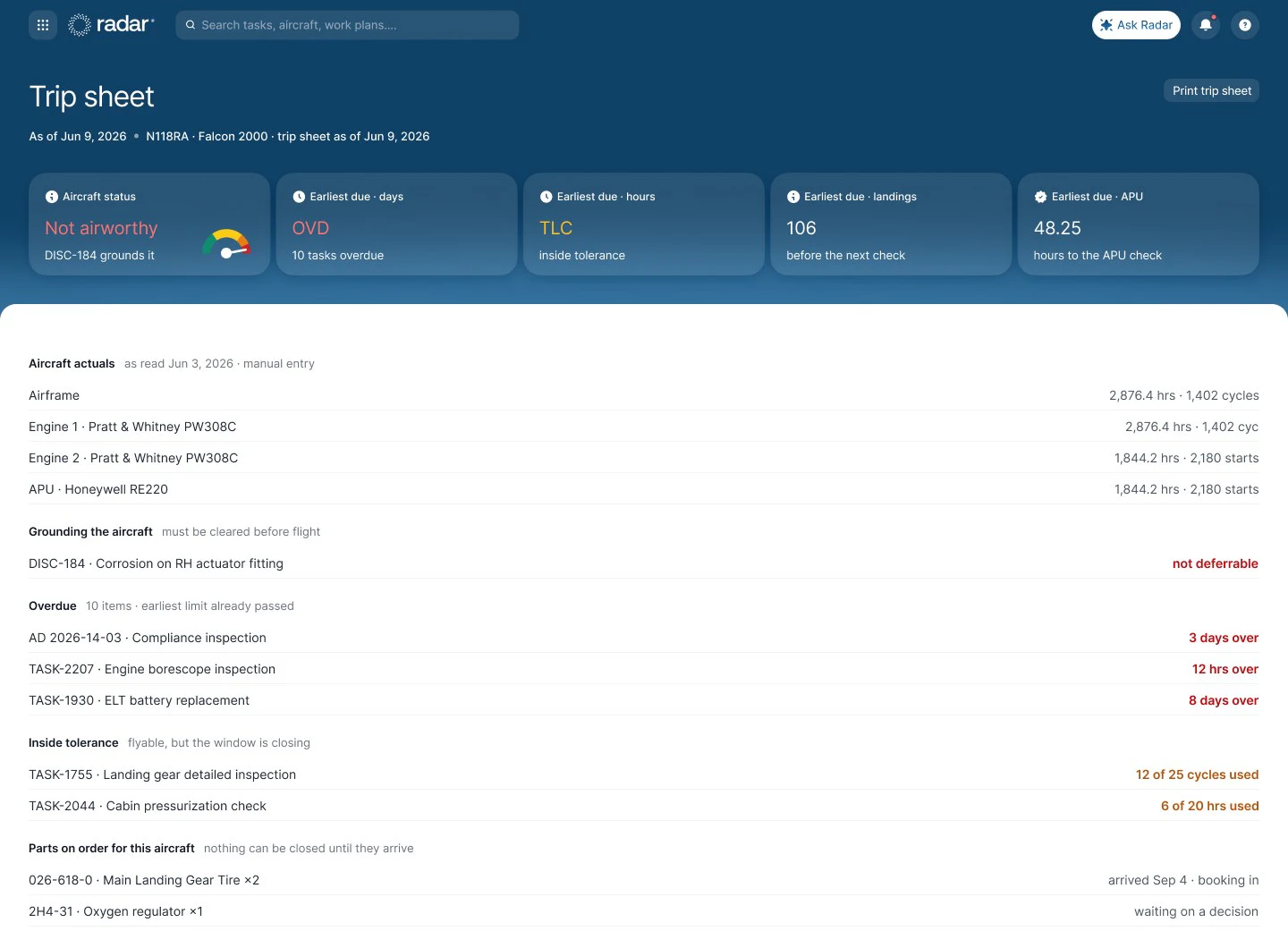1288x948 pixels.
Task: Click the airworthiness gauge in Aircraft status card
Action: point(226,243)
